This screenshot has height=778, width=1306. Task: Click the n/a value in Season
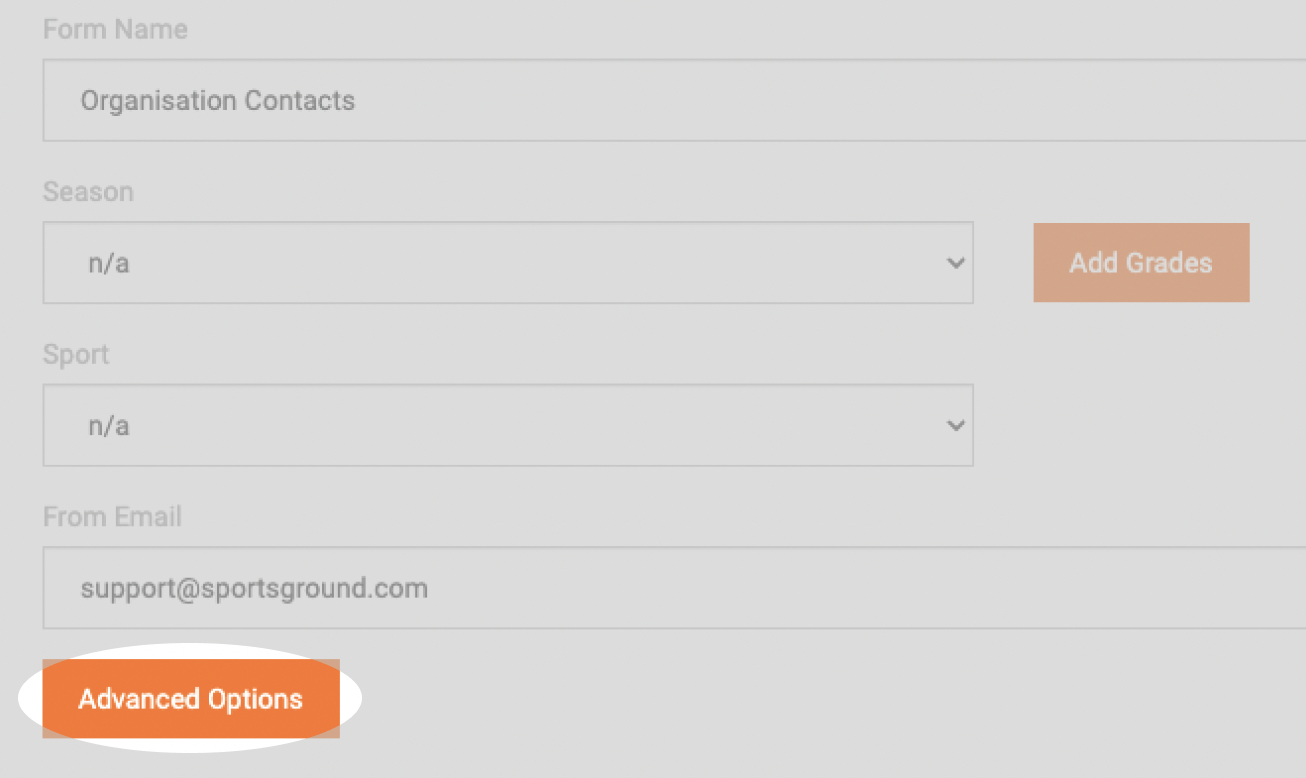point(109,264)
